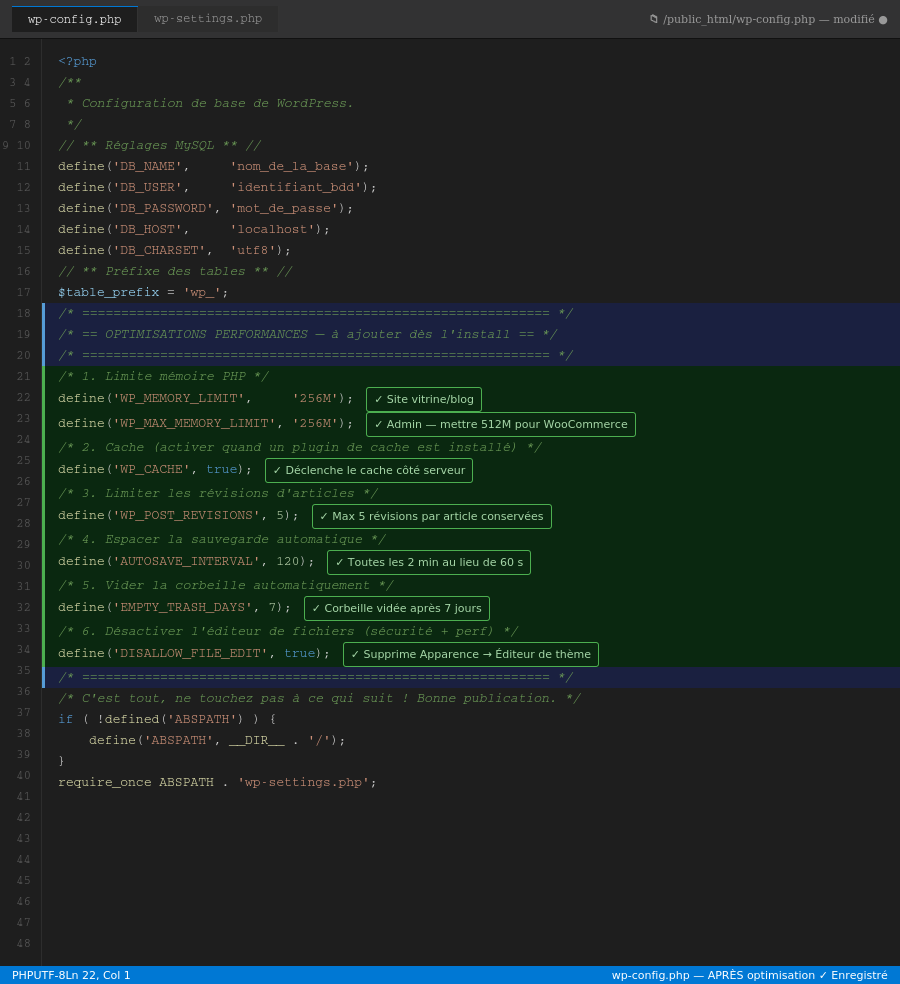The image size is (900, 984).
Task: Click the '✓ Site vitrine/blog' hint badge
Action: 424,399
